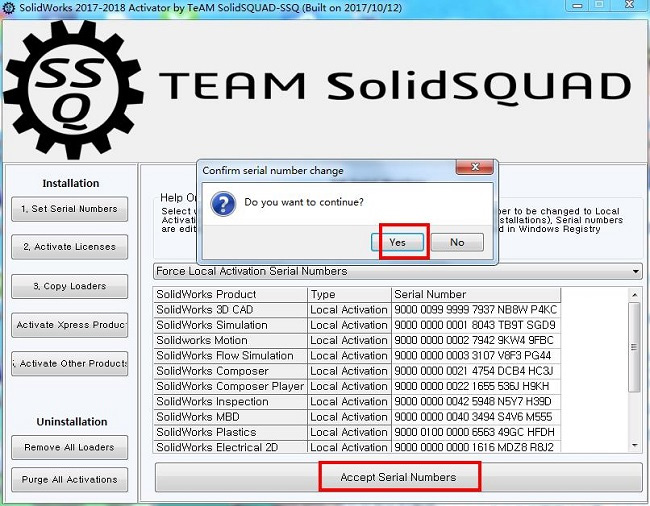The image size is (650, 506).
Task: Select the SolidWorks Flow Simulation row
Action: coord(357,356)
